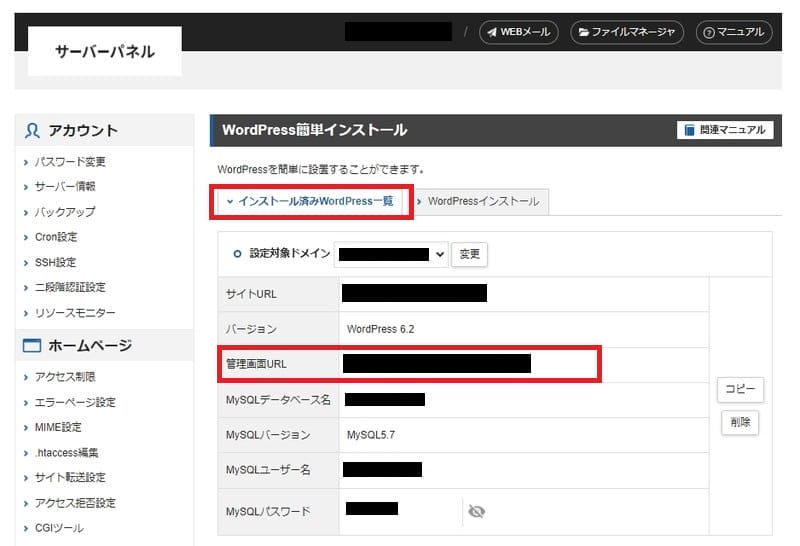Switch to インストール済みWordPress一覧 tab
800x546 pixels.
[311, 201]
